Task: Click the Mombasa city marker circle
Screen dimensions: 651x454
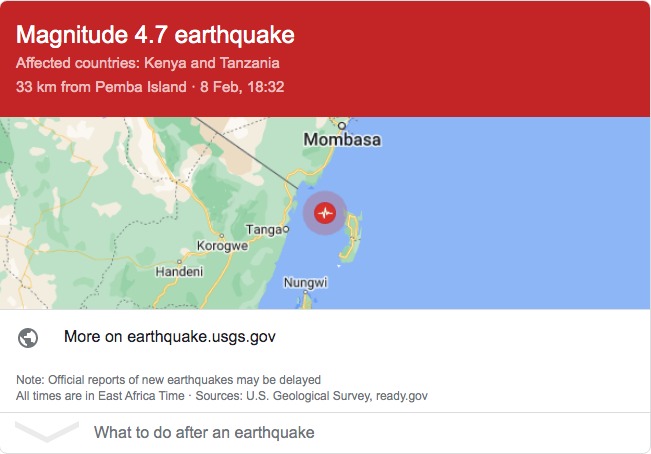Action: pyautogui.click(x=341, y=126)
